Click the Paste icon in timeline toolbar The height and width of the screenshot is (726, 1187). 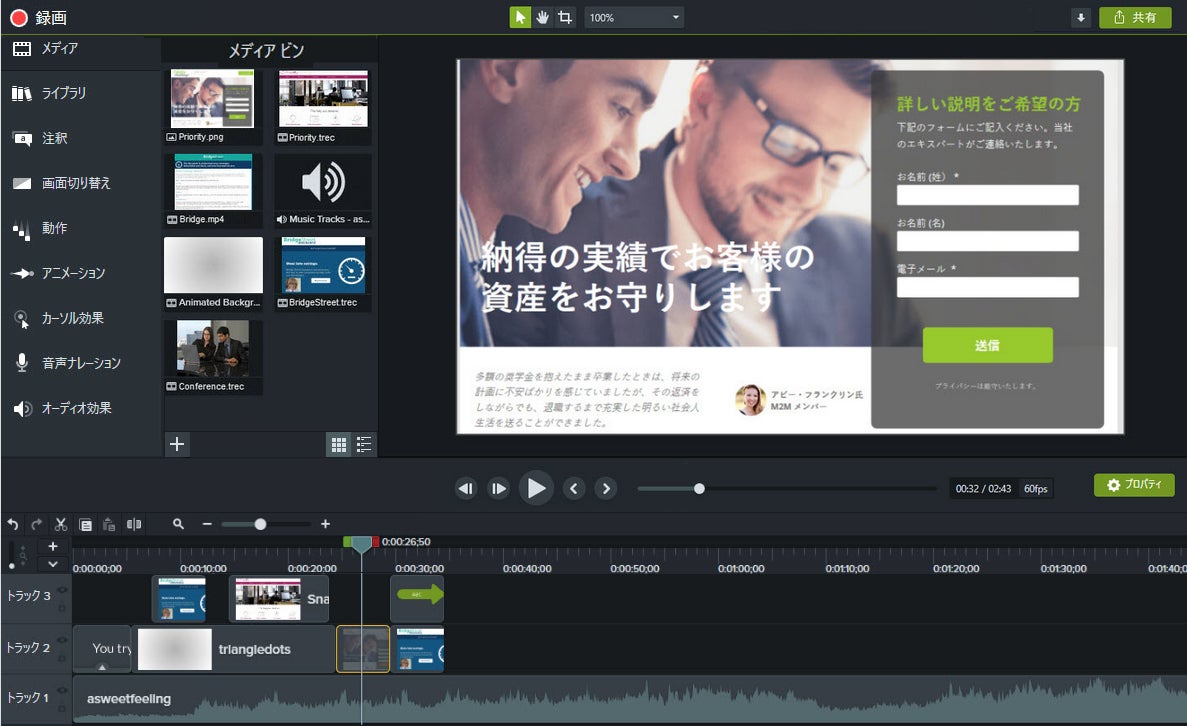[109, 524]
